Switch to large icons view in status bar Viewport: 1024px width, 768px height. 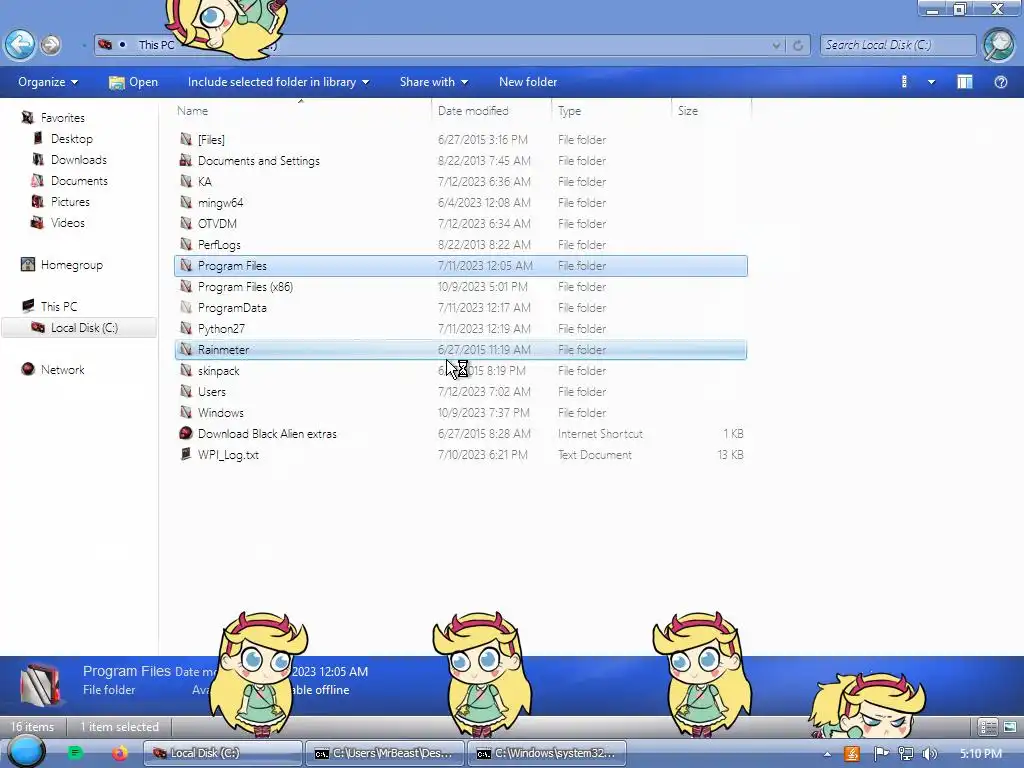(x=1010, y=726)
